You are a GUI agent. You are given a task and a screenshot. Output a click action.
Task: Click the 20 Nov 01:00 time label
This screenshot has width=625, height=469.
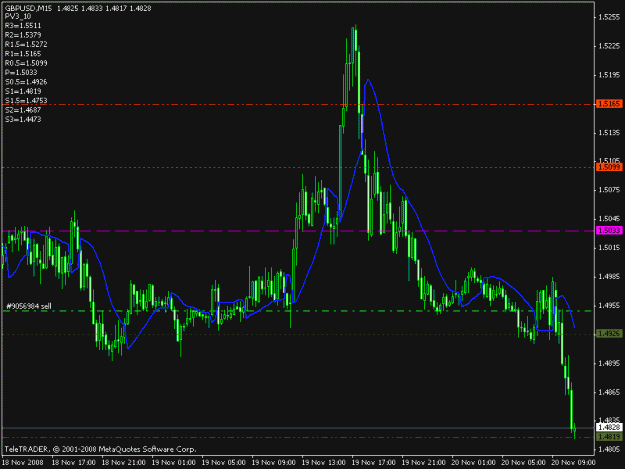point(474,463)
